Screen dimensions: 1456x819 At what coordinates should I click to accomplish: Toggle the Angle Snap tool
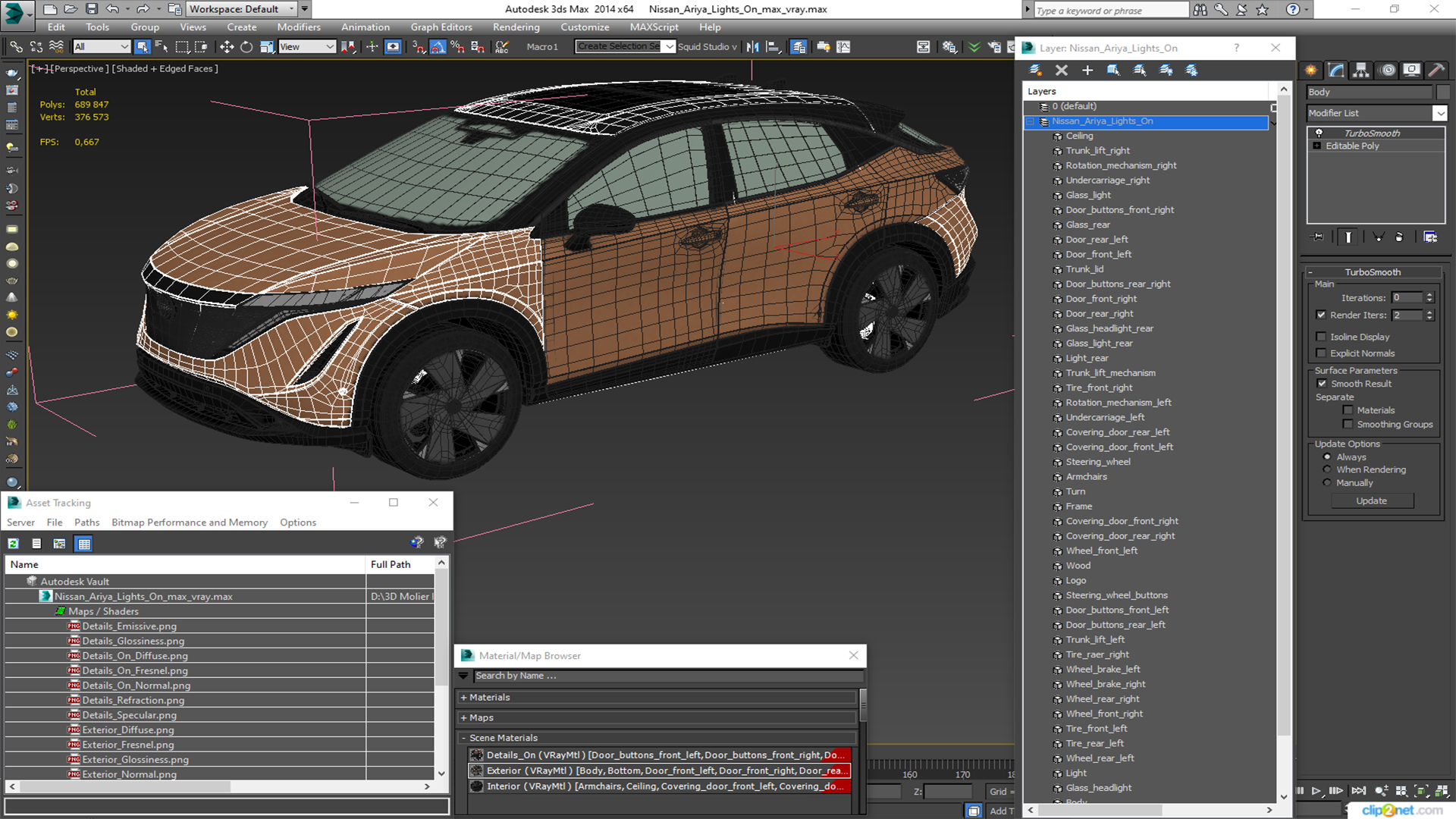tap(438, 47)
